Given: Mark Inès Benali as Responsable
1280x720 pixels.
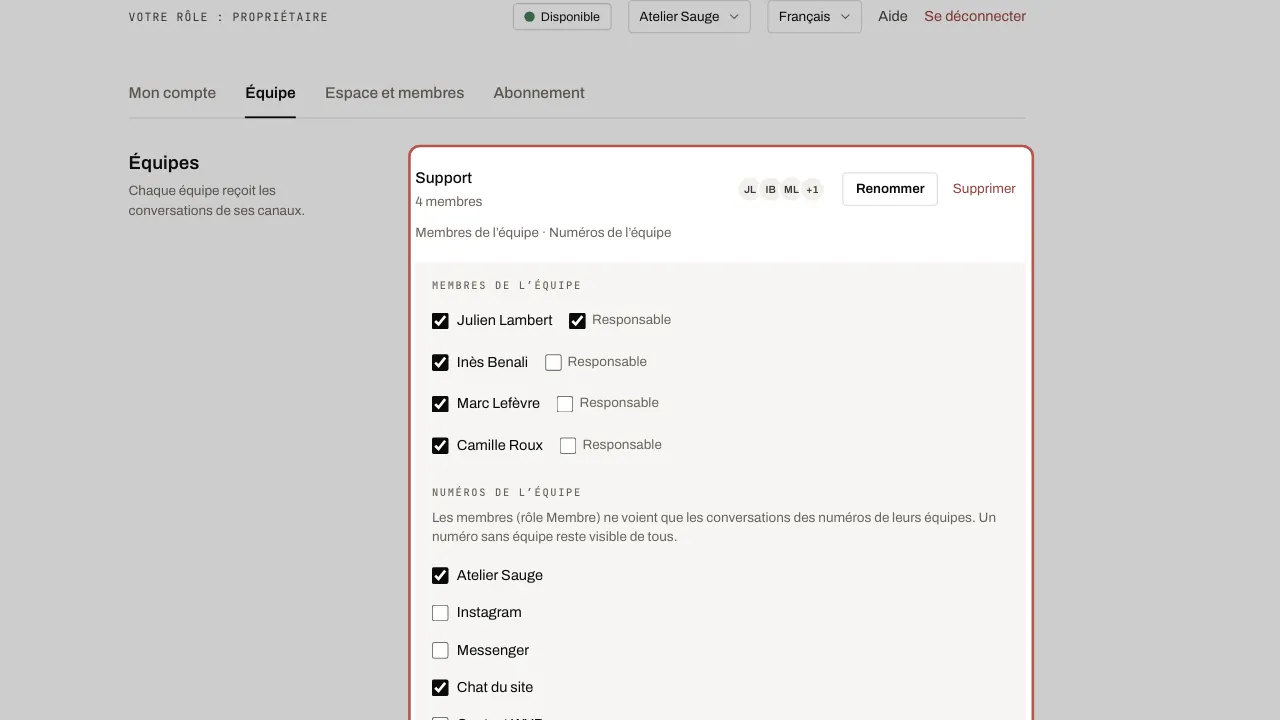Looking at the screenshot, I should [553, 362].
